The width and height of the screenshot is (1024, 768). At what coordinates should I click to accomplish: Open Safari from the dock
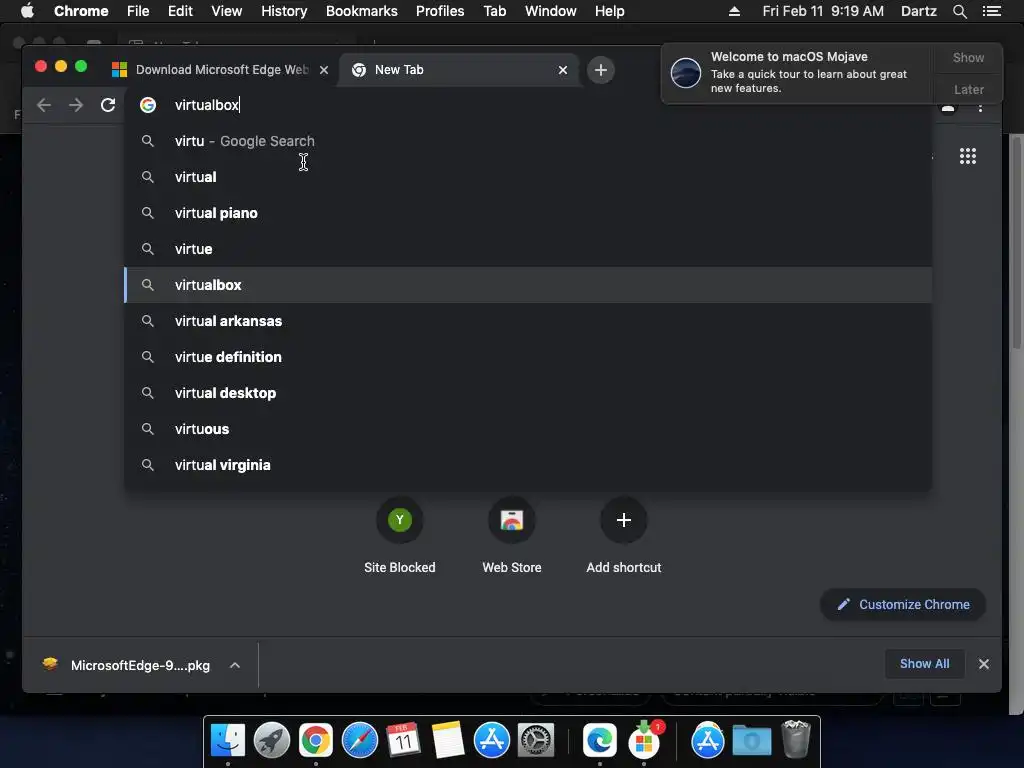coord(360,740)
